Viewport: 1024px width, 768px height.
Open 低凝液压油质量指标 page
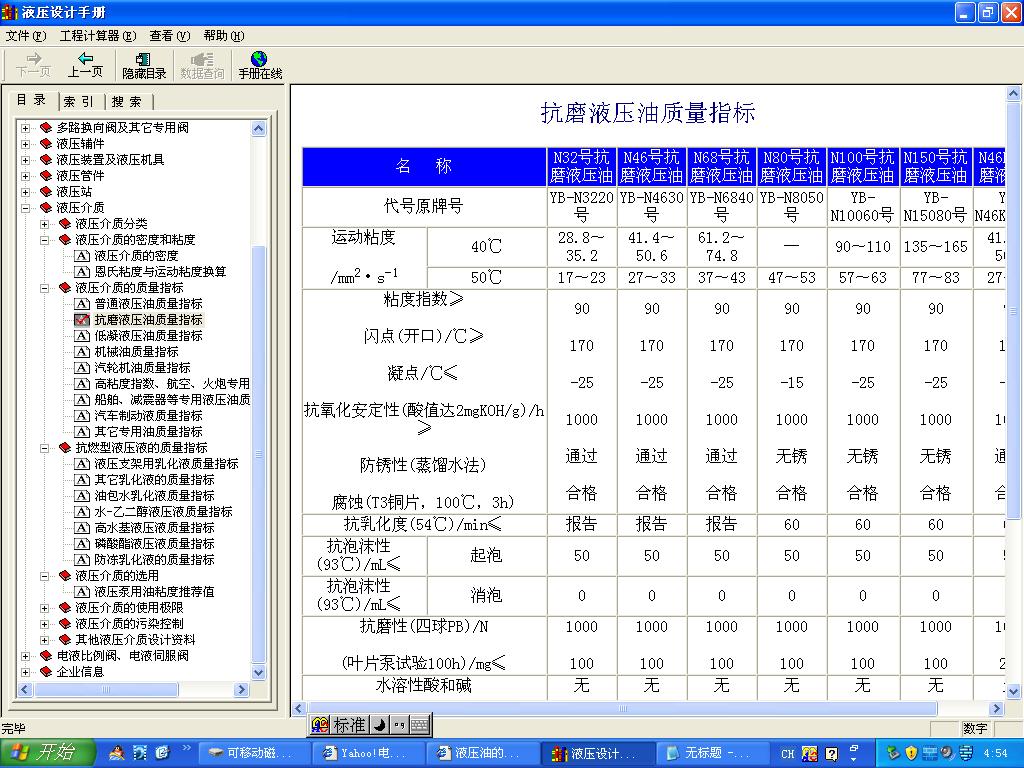point(148,336)
